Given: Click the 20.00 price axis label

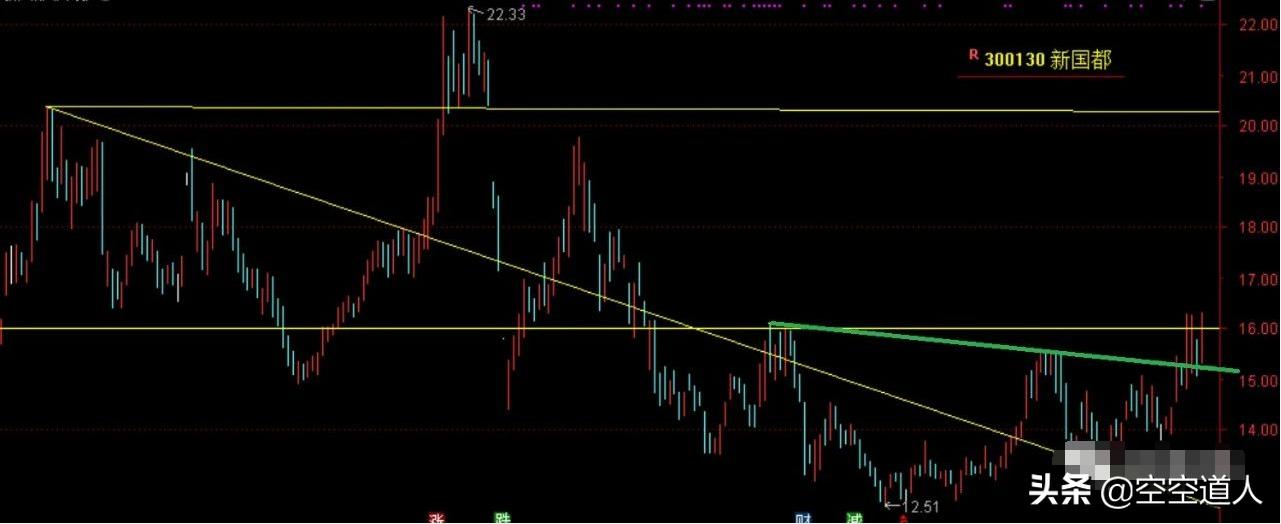Looking at the screenshot, I should [1258, 126].
